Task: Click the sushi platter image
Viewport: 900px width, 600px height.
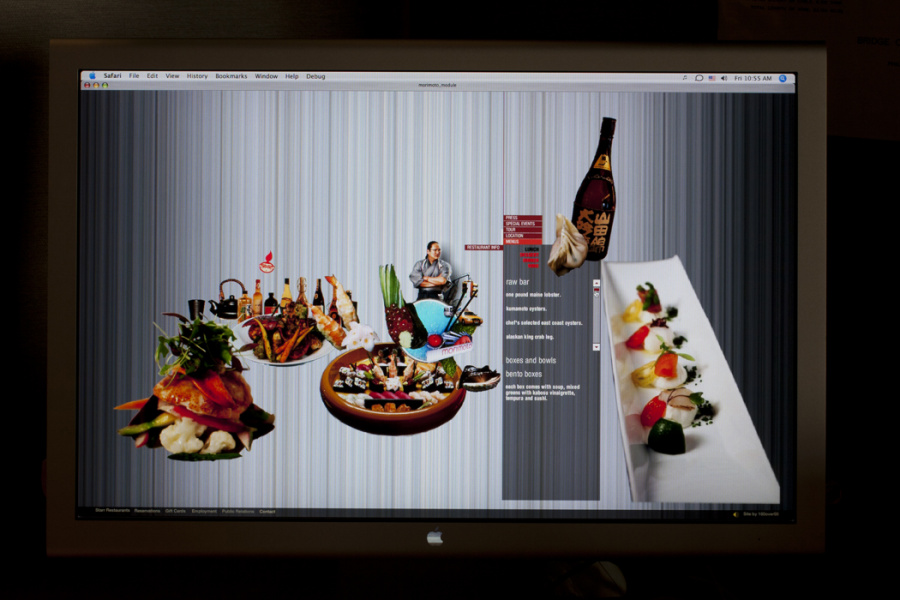Action: pos(392,388)
